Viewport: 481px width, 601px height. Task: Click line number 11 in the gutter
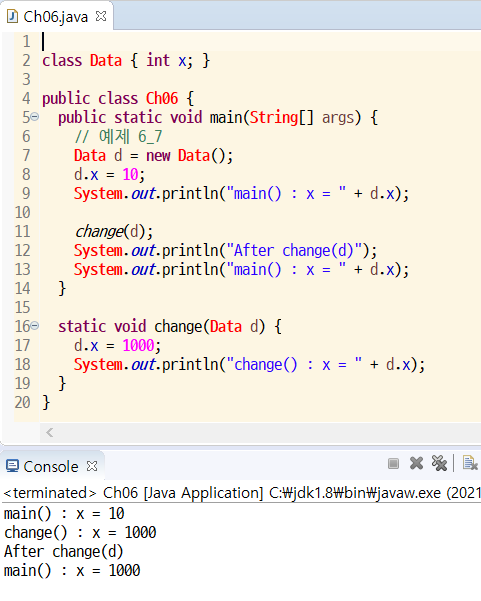coord(23,231)
